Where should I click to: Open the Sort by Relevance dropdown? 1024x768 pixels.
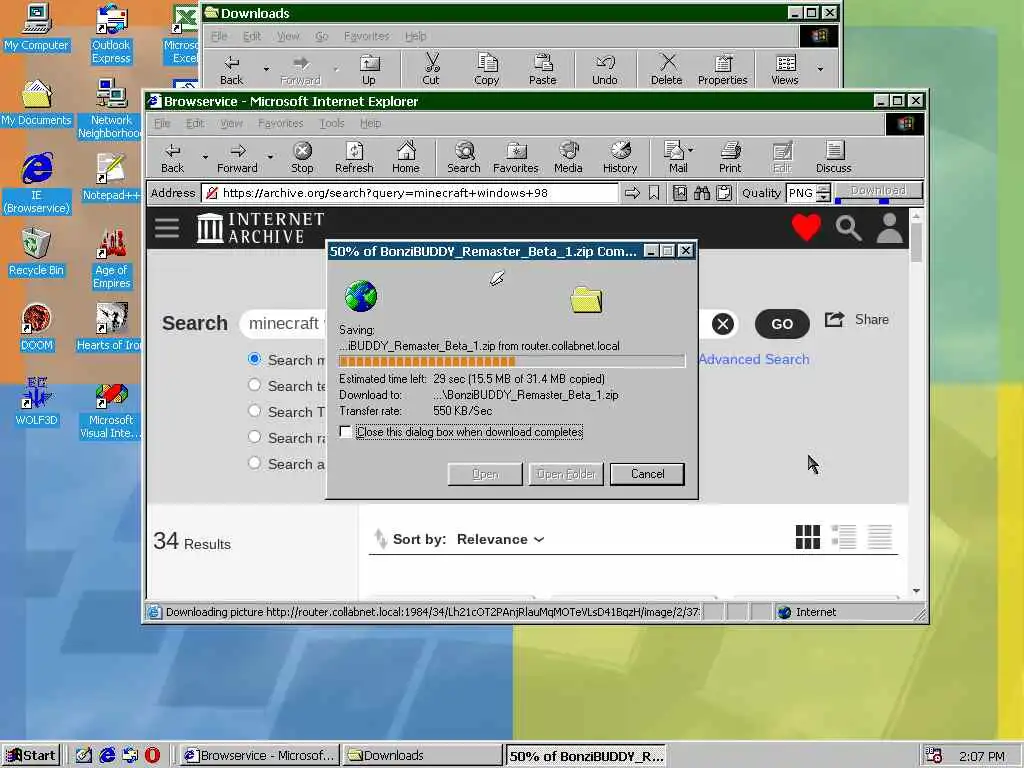click(x=500, y=539)
